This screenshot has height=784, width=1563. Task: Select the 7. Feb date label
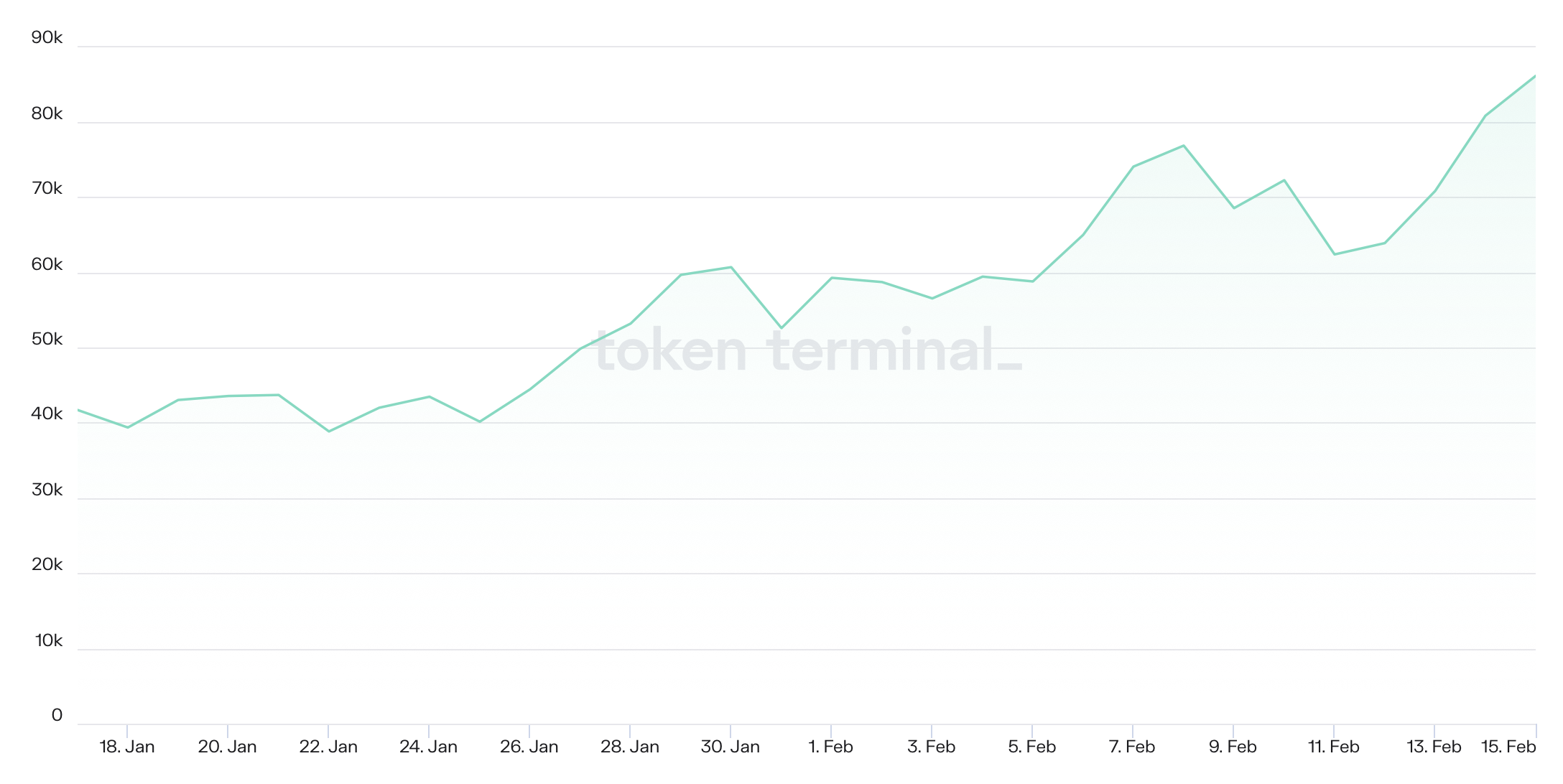[x=1132, y=747]
